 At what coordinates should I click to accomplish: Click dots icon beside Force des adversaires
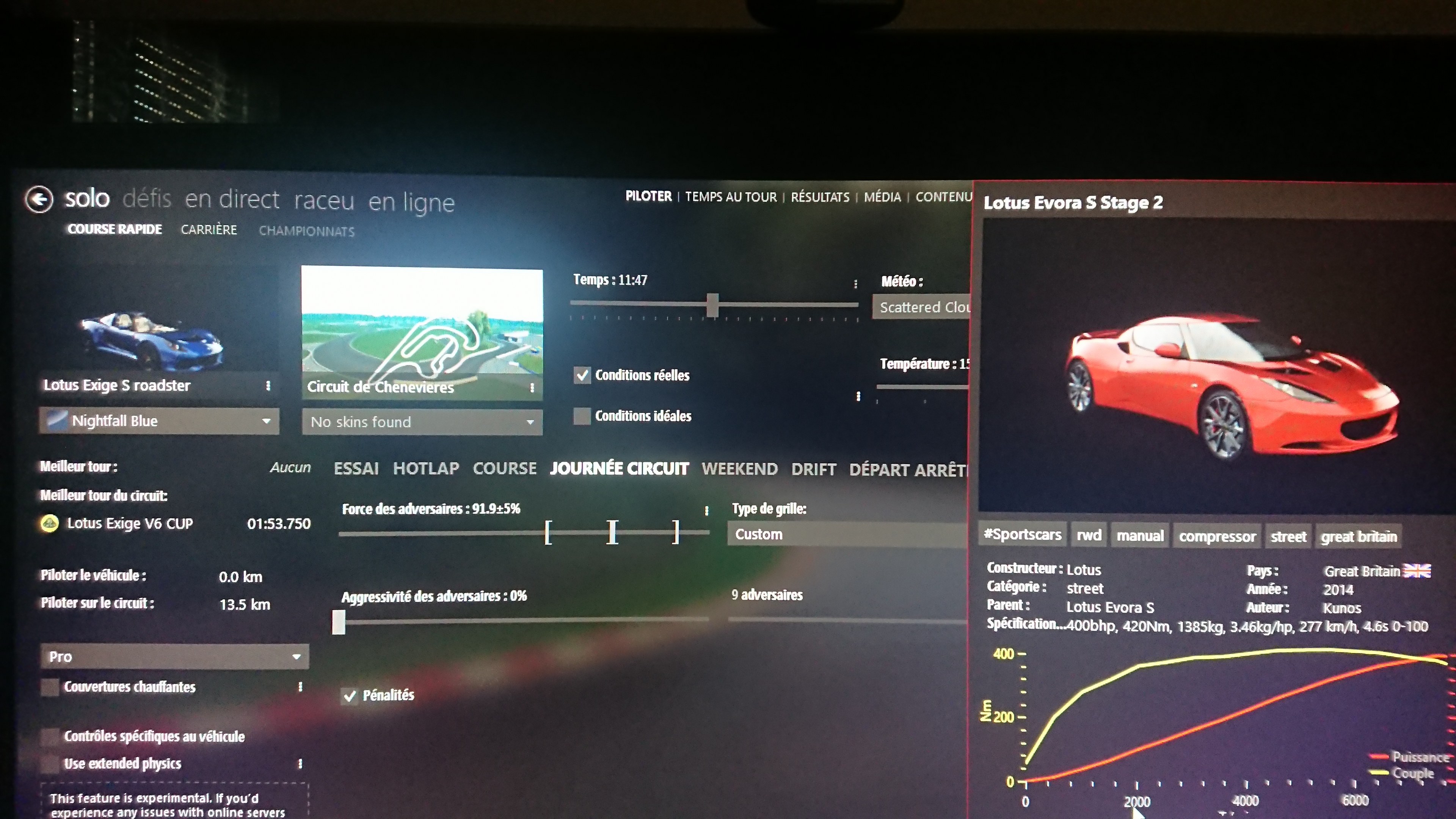(x=706, y=510)
